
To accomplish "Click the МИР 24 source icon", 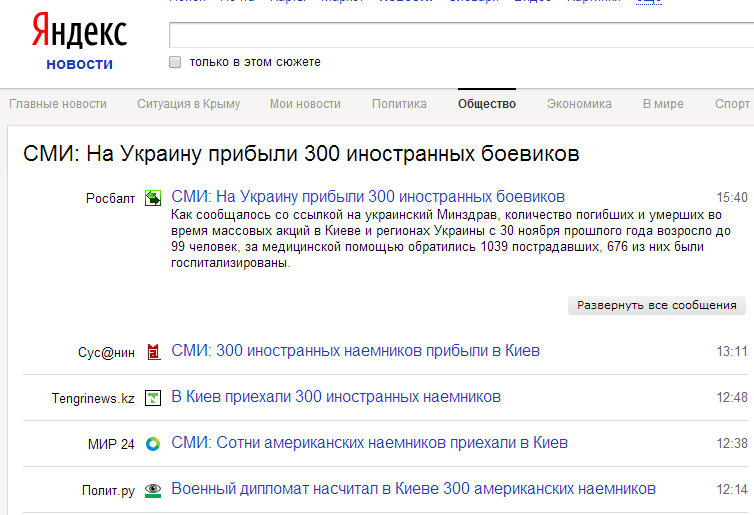I will click(x=153, y=444).
